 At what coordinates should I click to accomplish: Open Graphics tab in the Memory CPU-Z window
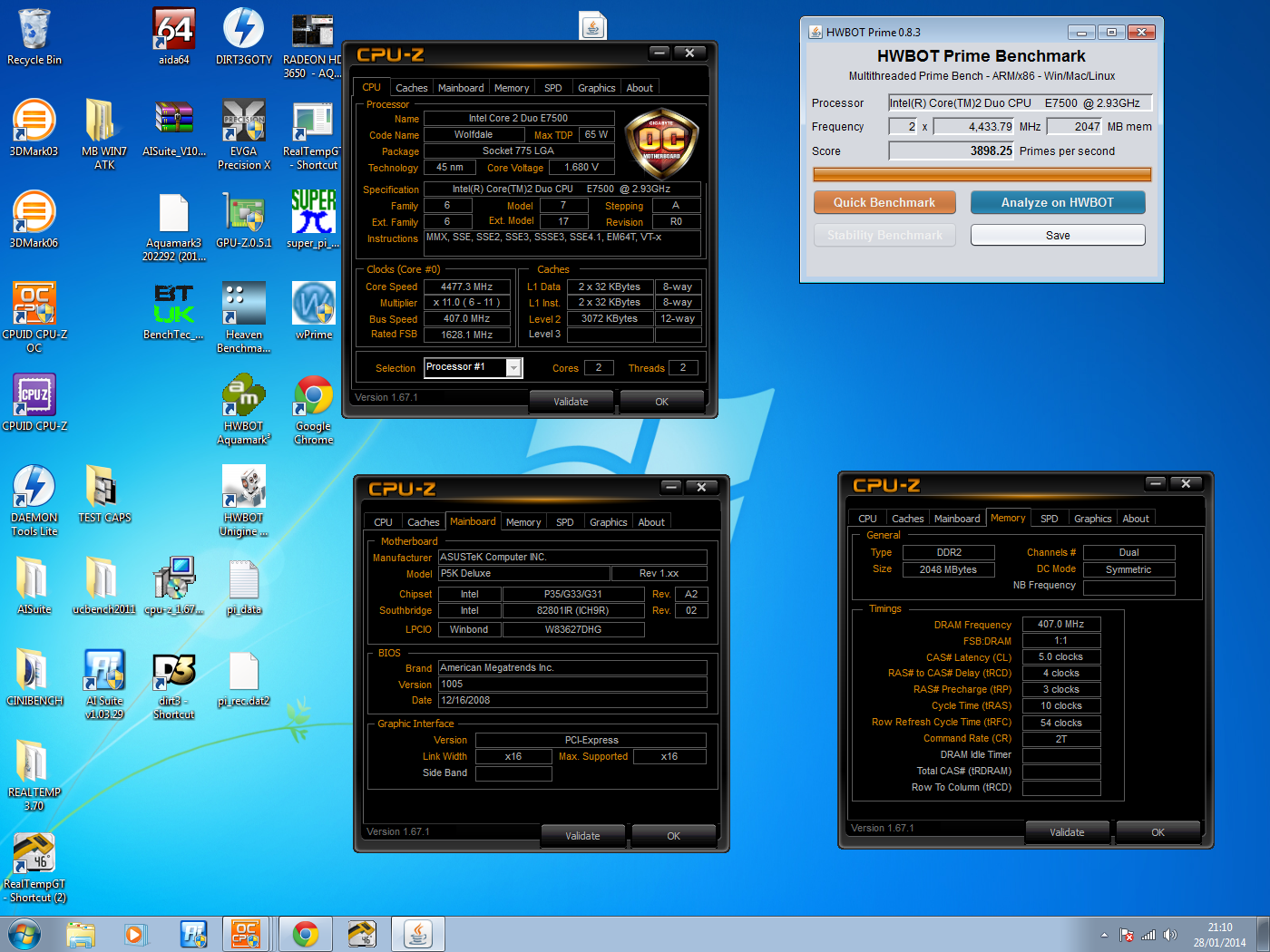tap(1092, 519)
